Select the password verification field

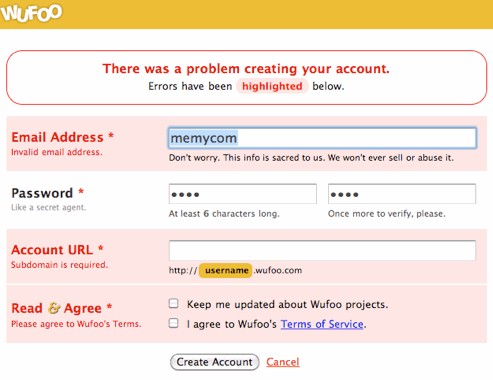[402, 194]
